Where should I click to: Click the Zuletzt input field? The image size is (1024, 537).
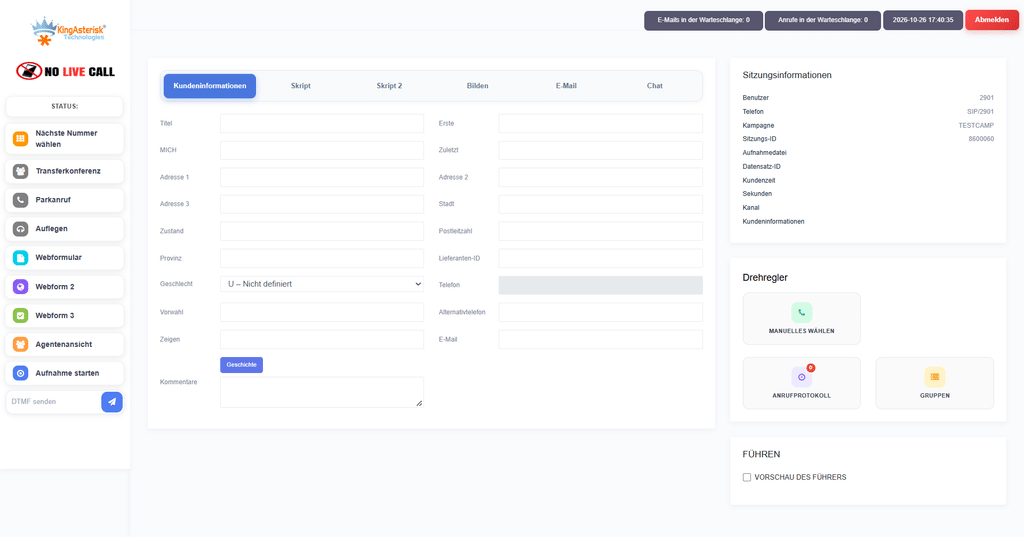pyautogui.click(x=600, y=150)
